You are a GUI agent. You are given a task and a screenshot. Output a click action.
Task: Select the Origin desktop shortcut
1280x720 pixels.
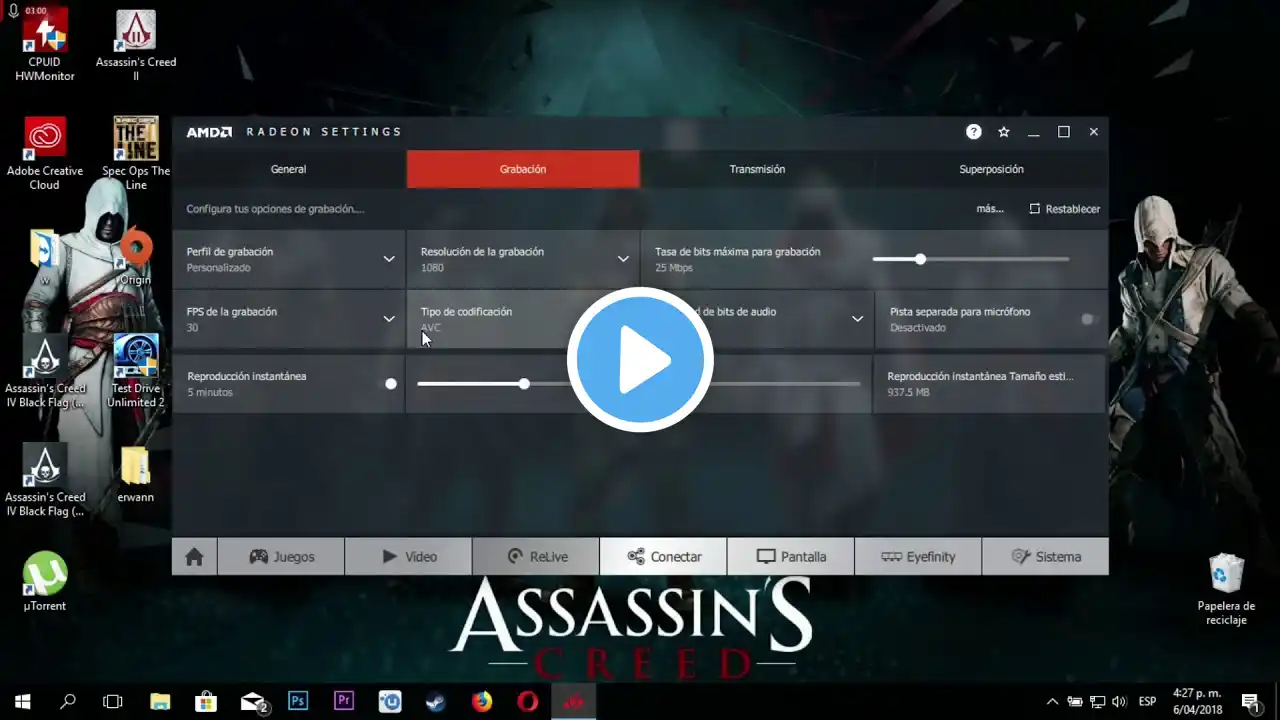(x=136, y=257)
